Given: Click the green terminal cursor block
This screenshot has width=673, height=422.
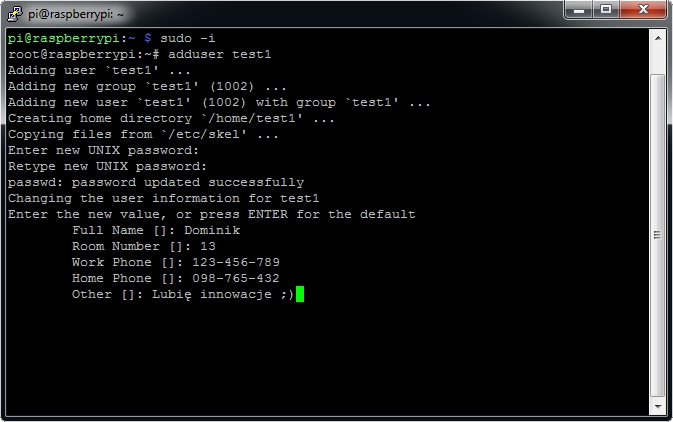Looking at the screenshot, I should point(299,295).
